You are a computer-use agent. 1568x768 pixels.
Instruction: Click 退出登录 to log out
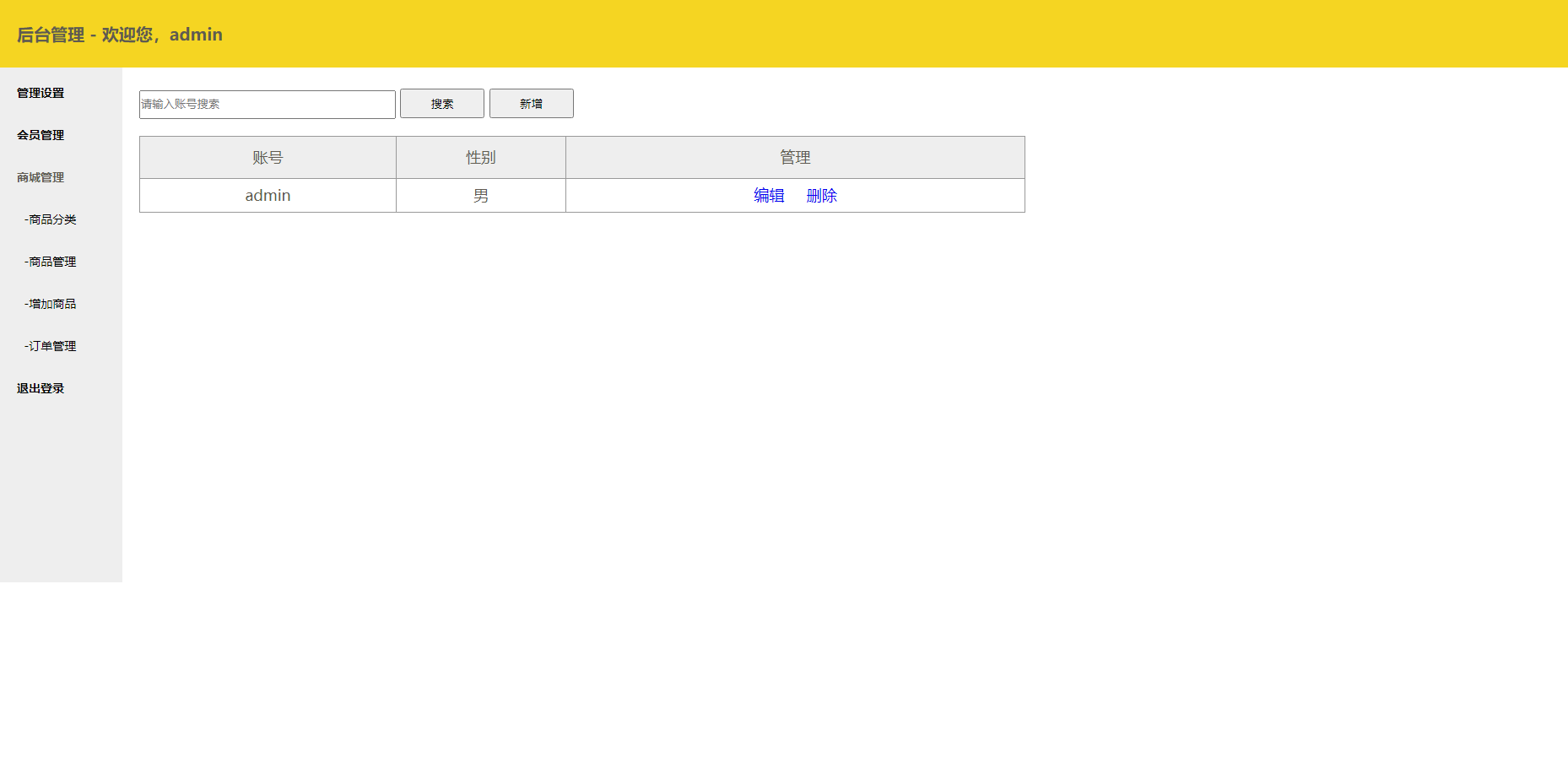pos(41,388)
